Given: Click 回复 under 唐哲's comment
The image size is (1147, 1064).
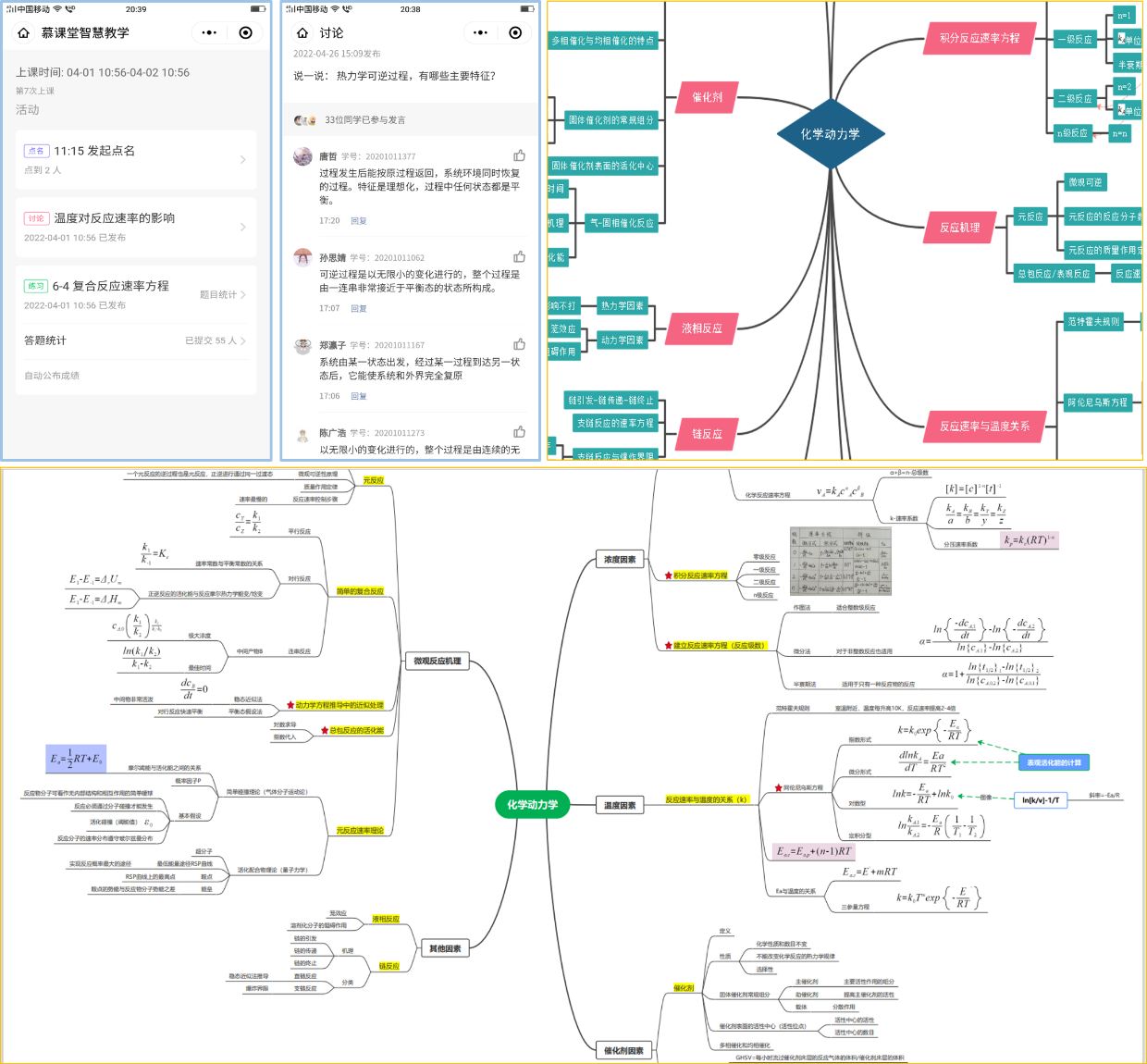Looking at the screenshot, I should coord(359,221).
